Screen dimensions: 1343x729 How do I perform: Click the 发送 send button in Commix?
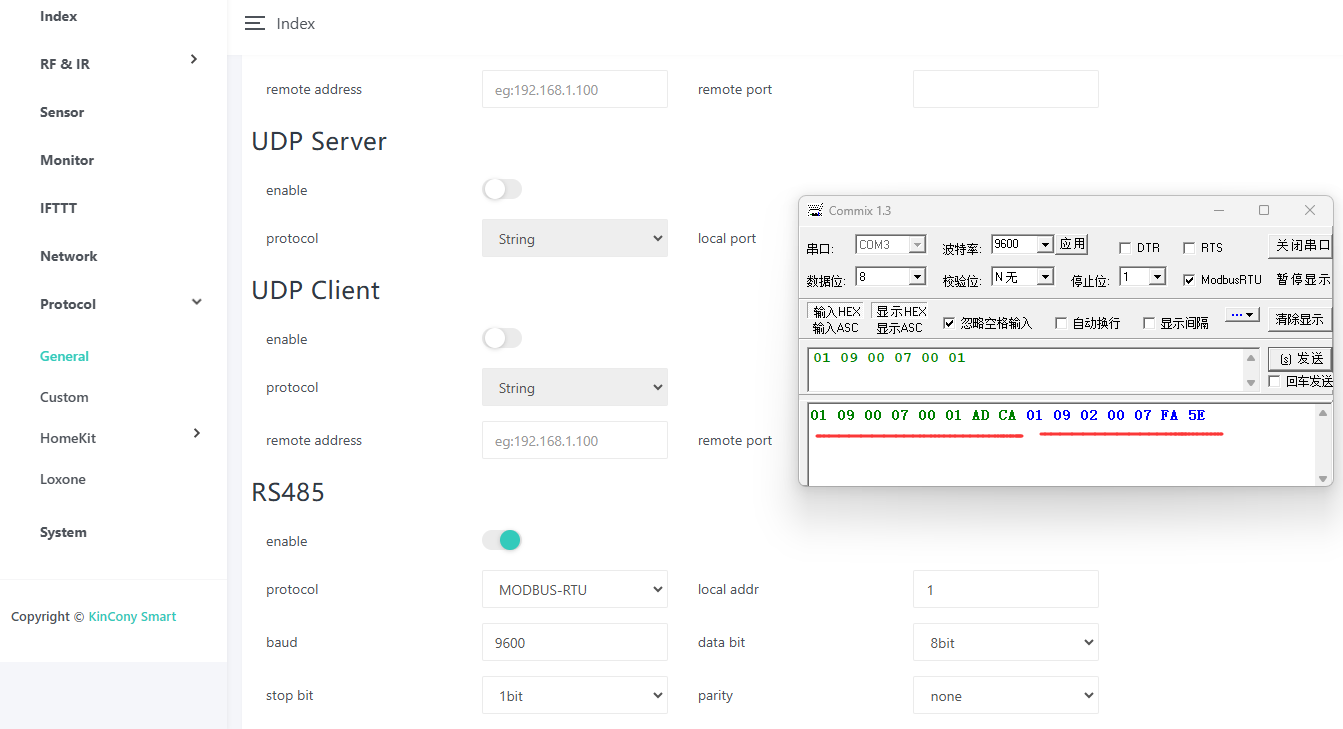point(1300,359)
